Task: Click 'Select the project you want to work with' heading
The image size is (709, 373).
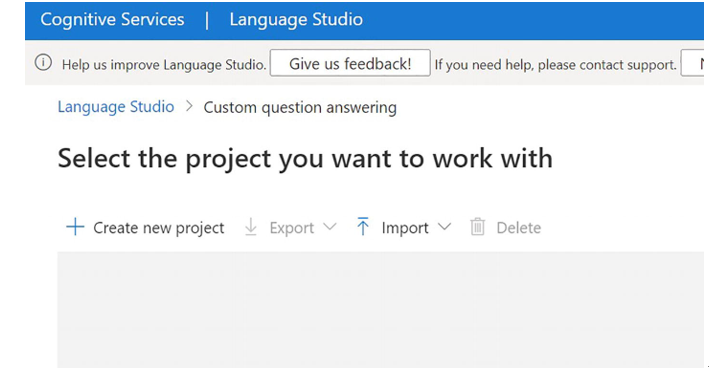Action: [305, 159]
